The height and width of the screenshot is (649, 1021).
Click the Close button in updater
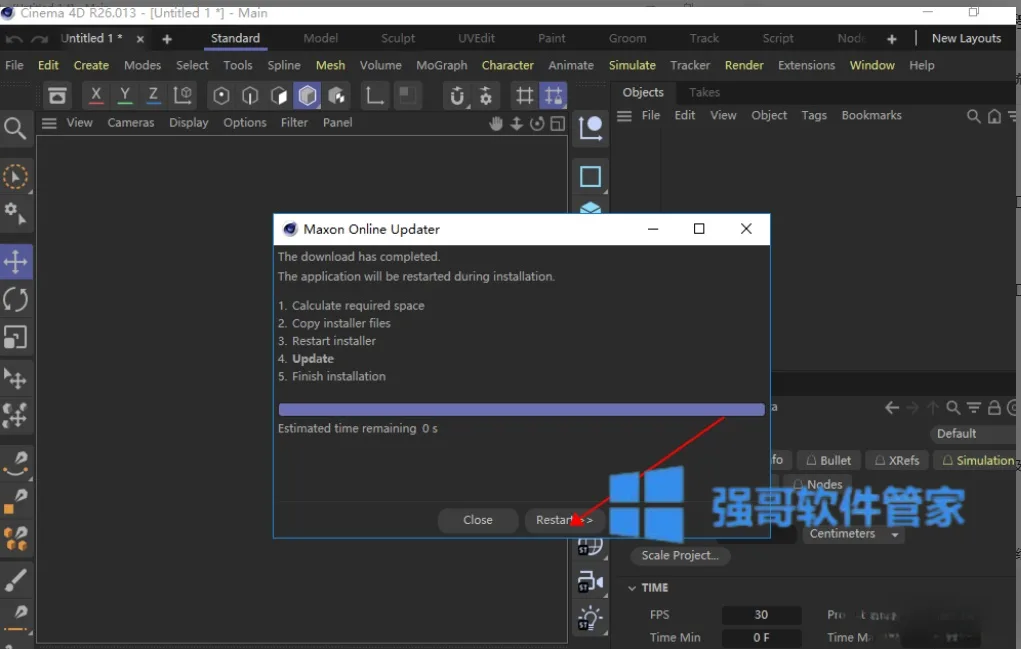pos(478,520)
